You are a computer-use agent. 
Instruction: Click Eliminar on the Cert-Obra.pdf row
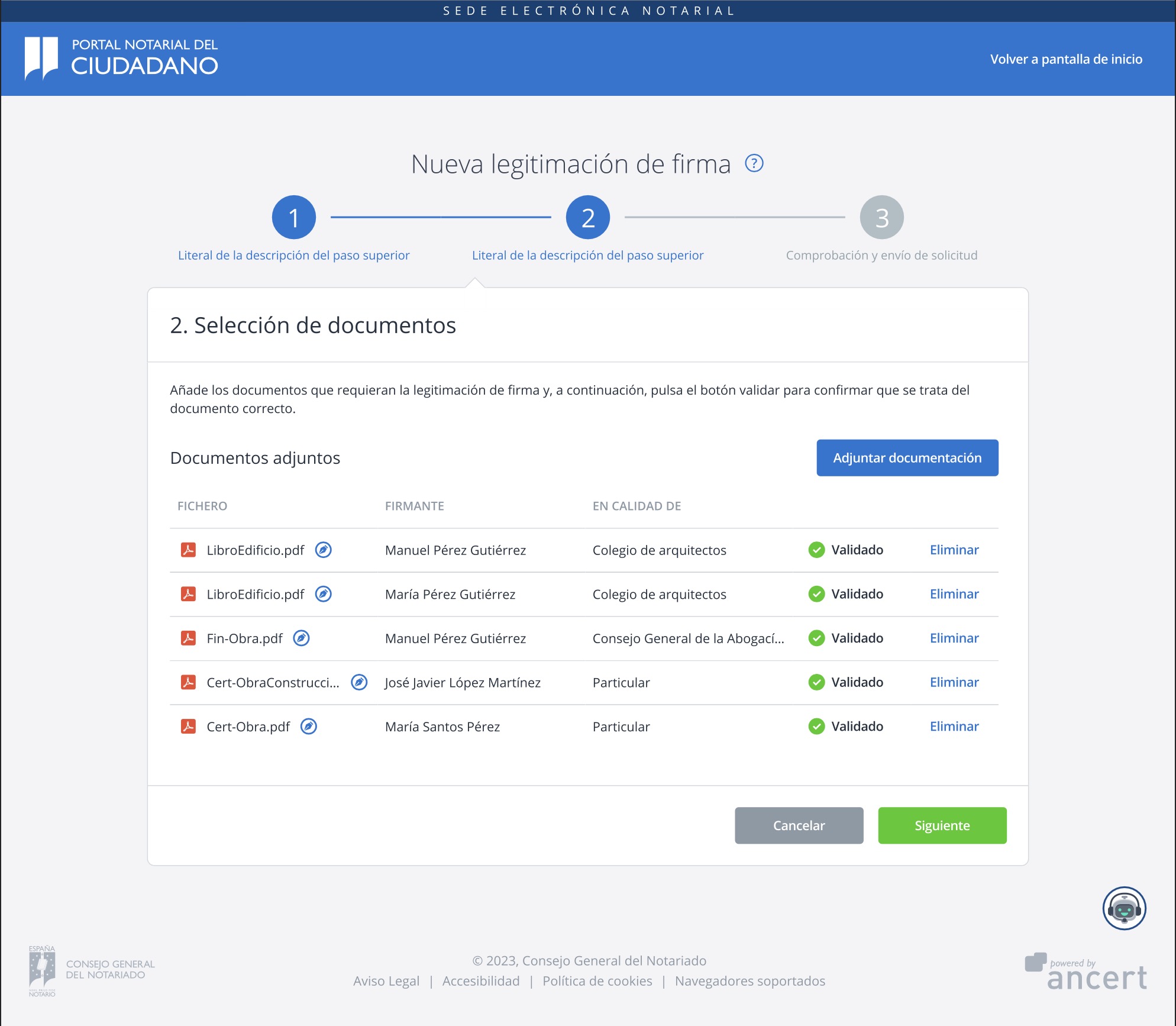(954, 726)
